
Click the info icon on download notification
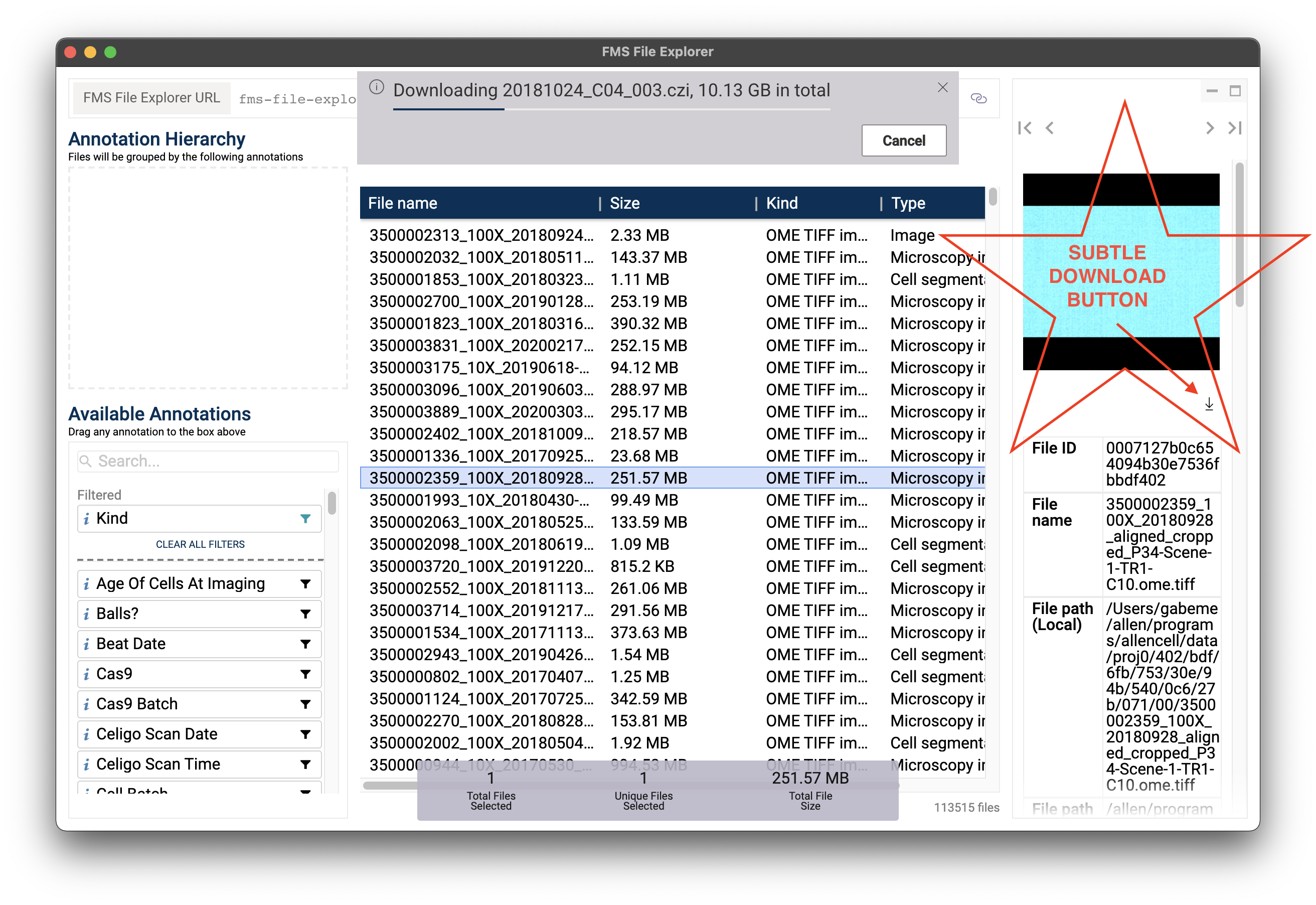point(376,87)
